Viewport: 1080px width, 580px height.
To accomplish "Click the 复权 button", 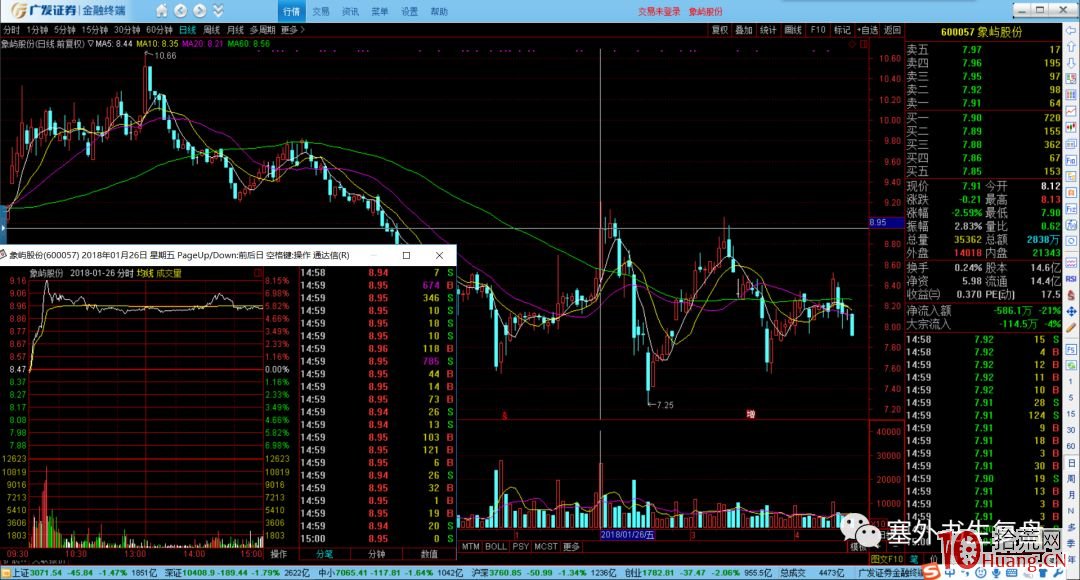I will tap(720, 30).
